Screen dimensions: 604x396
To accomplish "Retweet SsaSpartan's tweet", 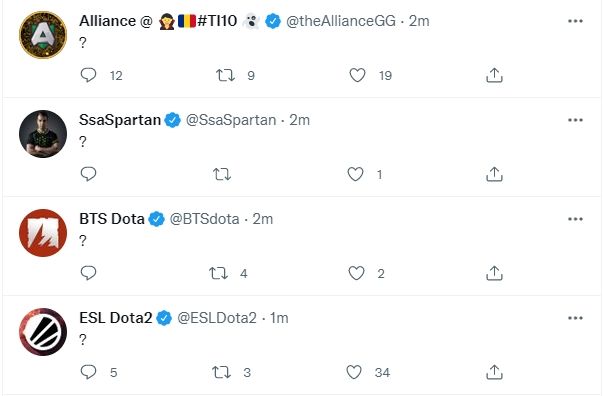I will tap(222, 174).
